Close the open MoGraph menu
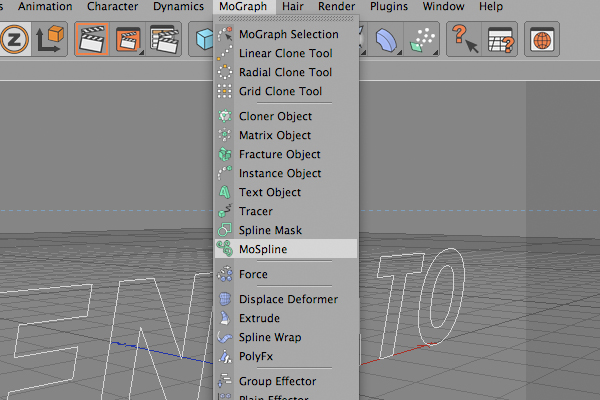The image size is (600, 400). coord(243,7)
